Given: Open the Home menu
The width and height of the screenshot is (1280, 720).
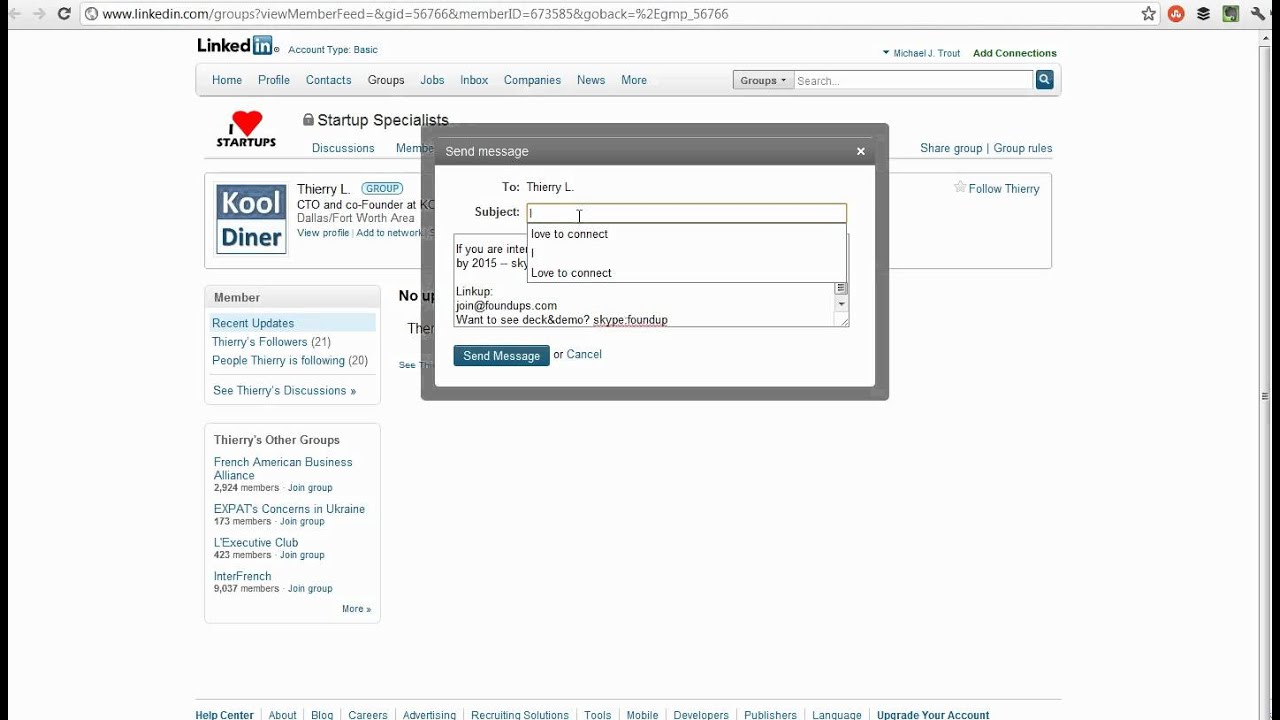Looking at the screenshot, I should coord(227,80).
